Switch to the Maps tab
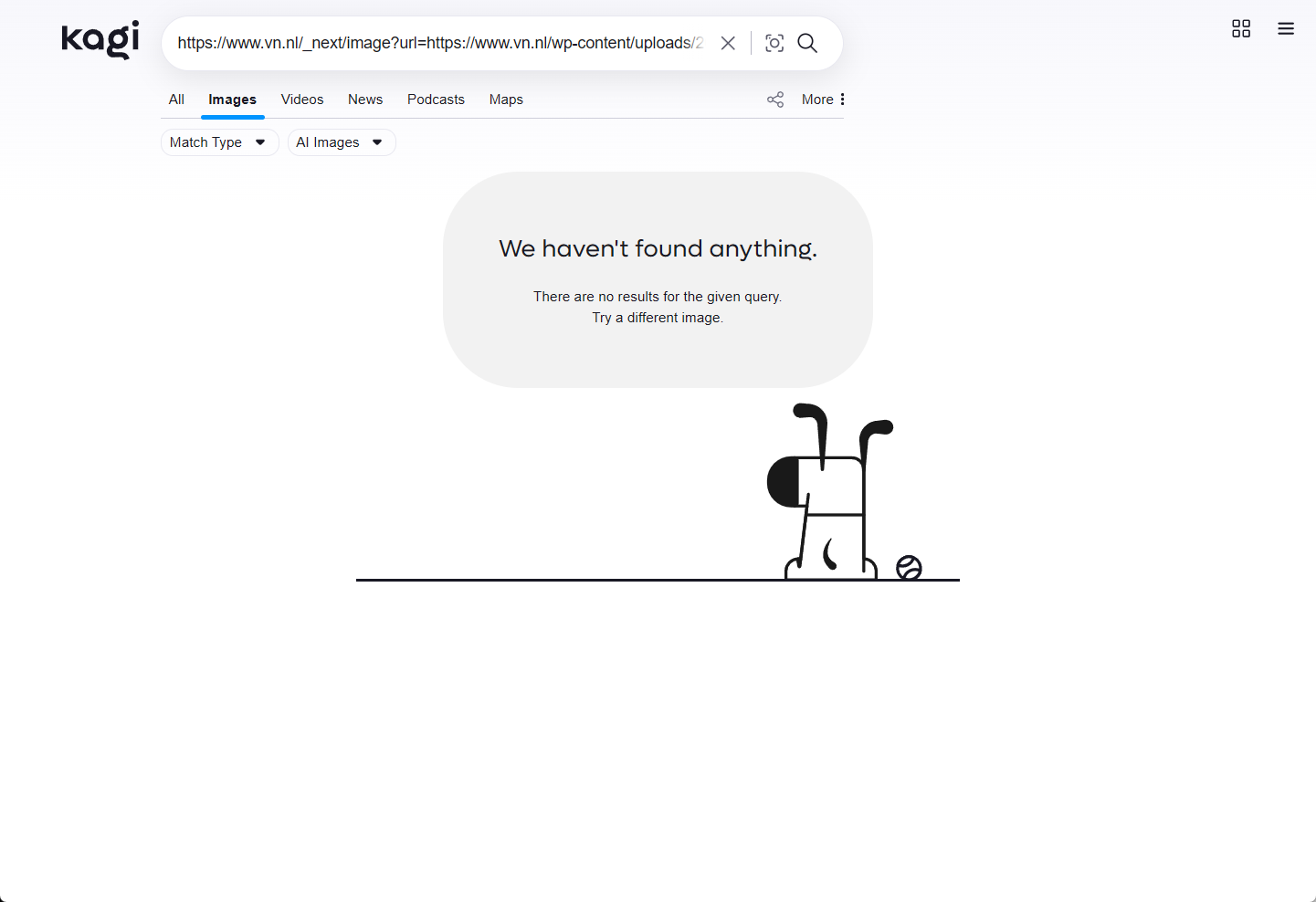1316x902 pixels. [506, 100]
